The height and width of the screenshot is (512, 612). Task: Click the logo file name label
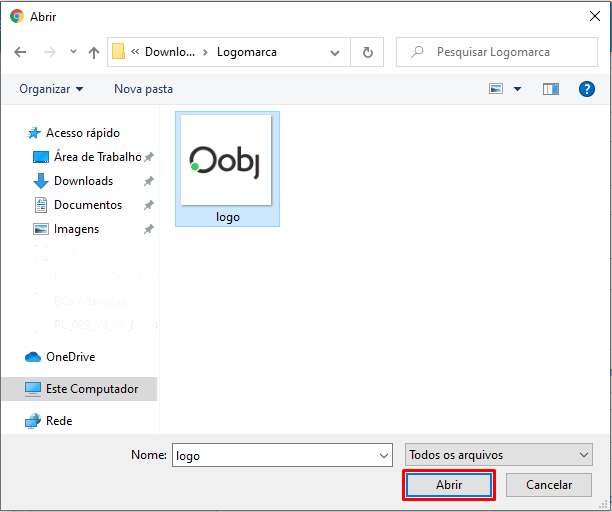[x=228, y=217]
